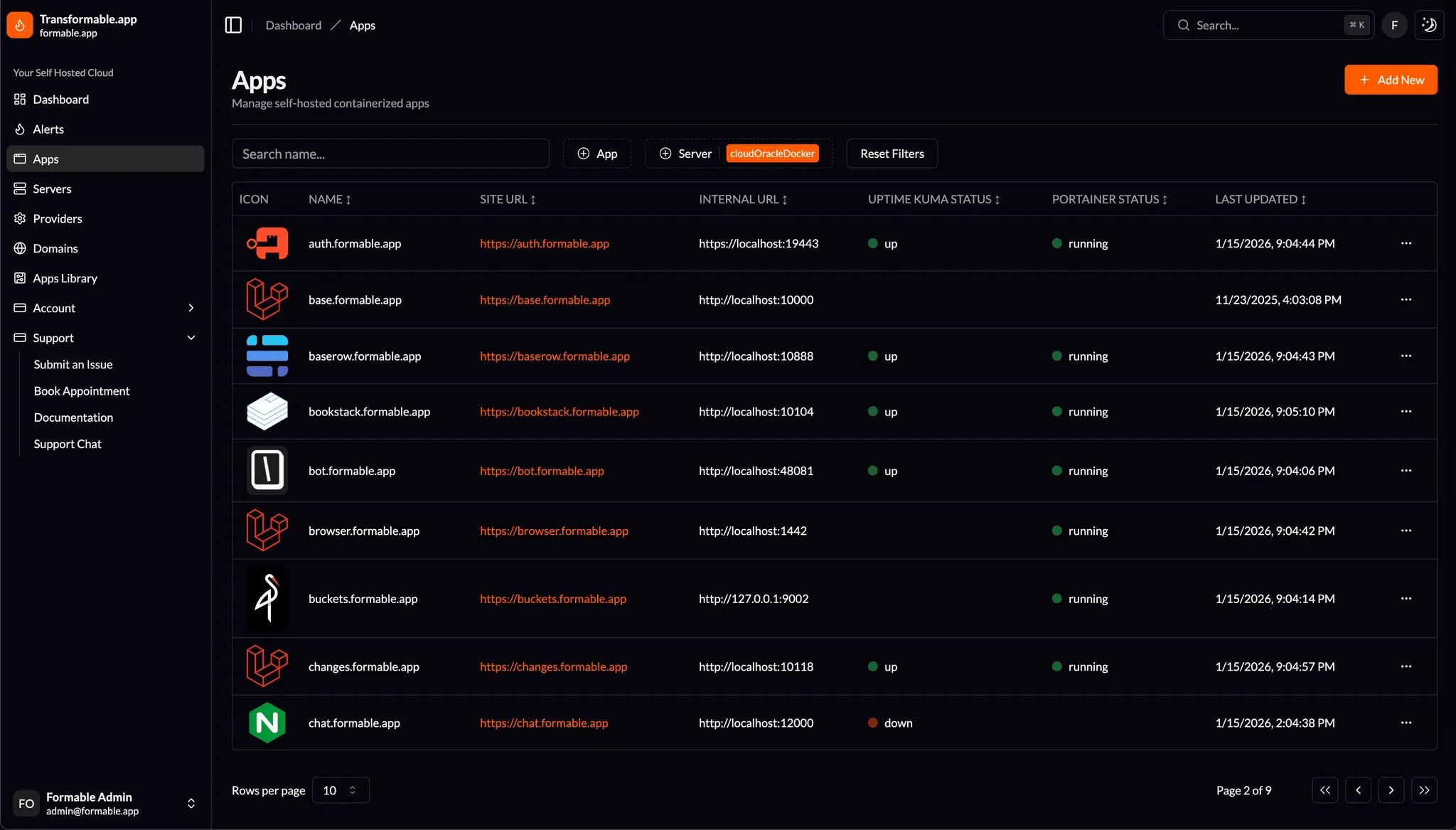Click the baserow.formable.app icon
This screenshot has height=830, width=1456.
[x=267, y=356]
